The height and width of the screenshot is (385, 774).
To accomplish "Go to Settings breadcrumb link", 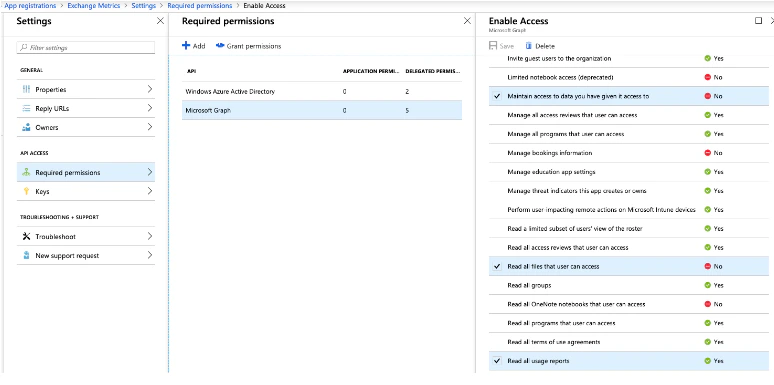I will tap(144, 6).
